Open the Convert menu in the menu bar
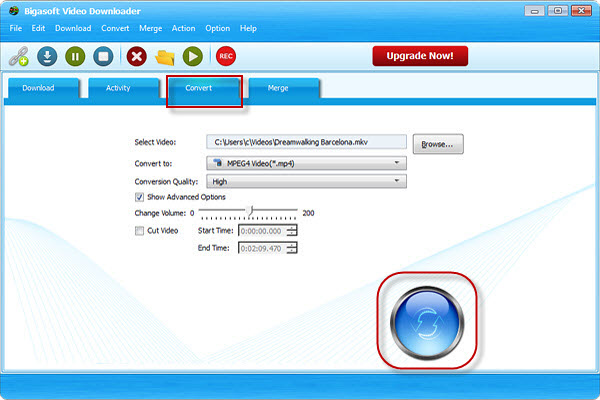This screenshot has height=400, width=600. 115,28
